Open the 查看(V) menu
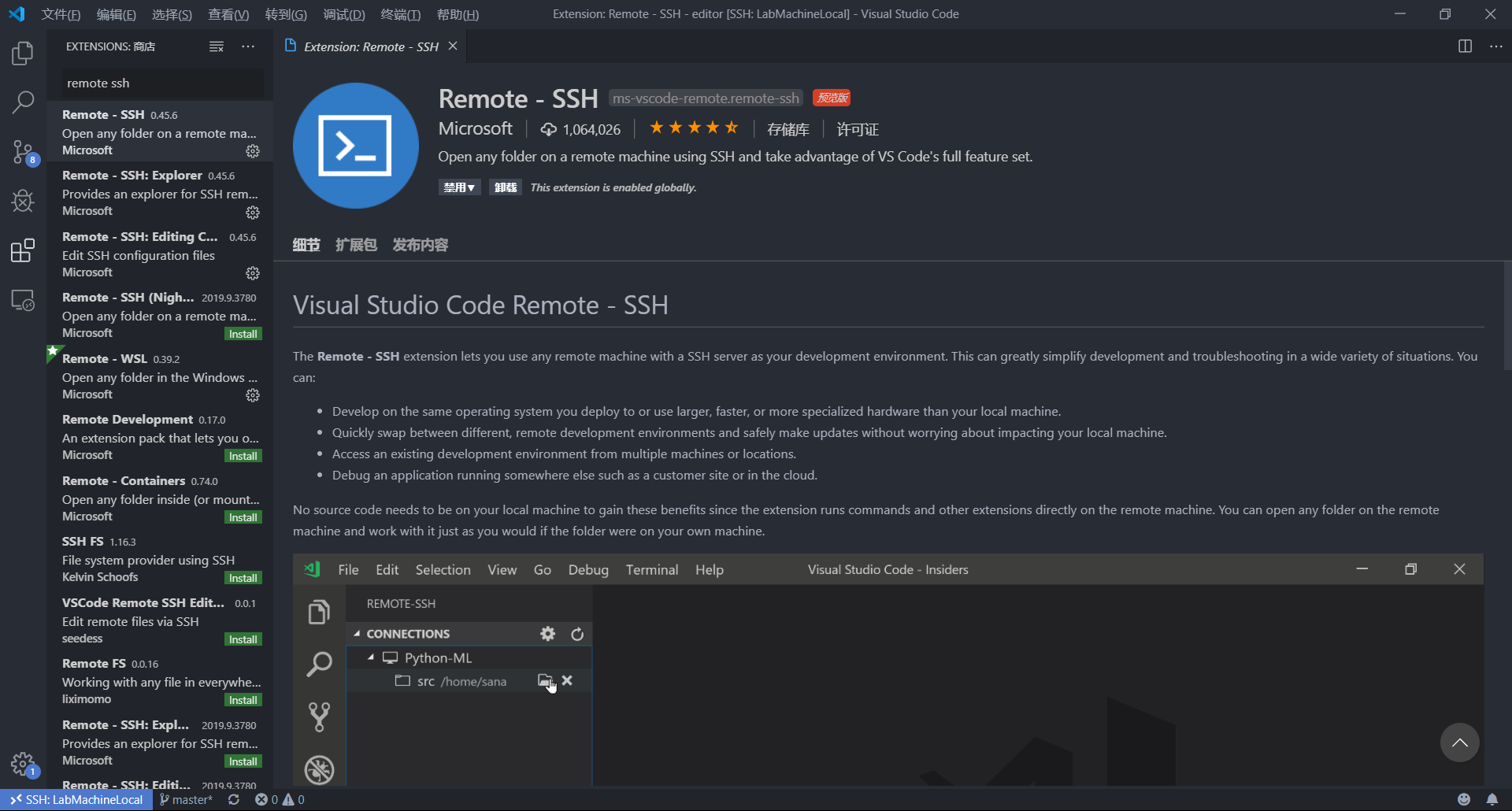Screen dimensions: 1512x811 [x=228, y=14]
